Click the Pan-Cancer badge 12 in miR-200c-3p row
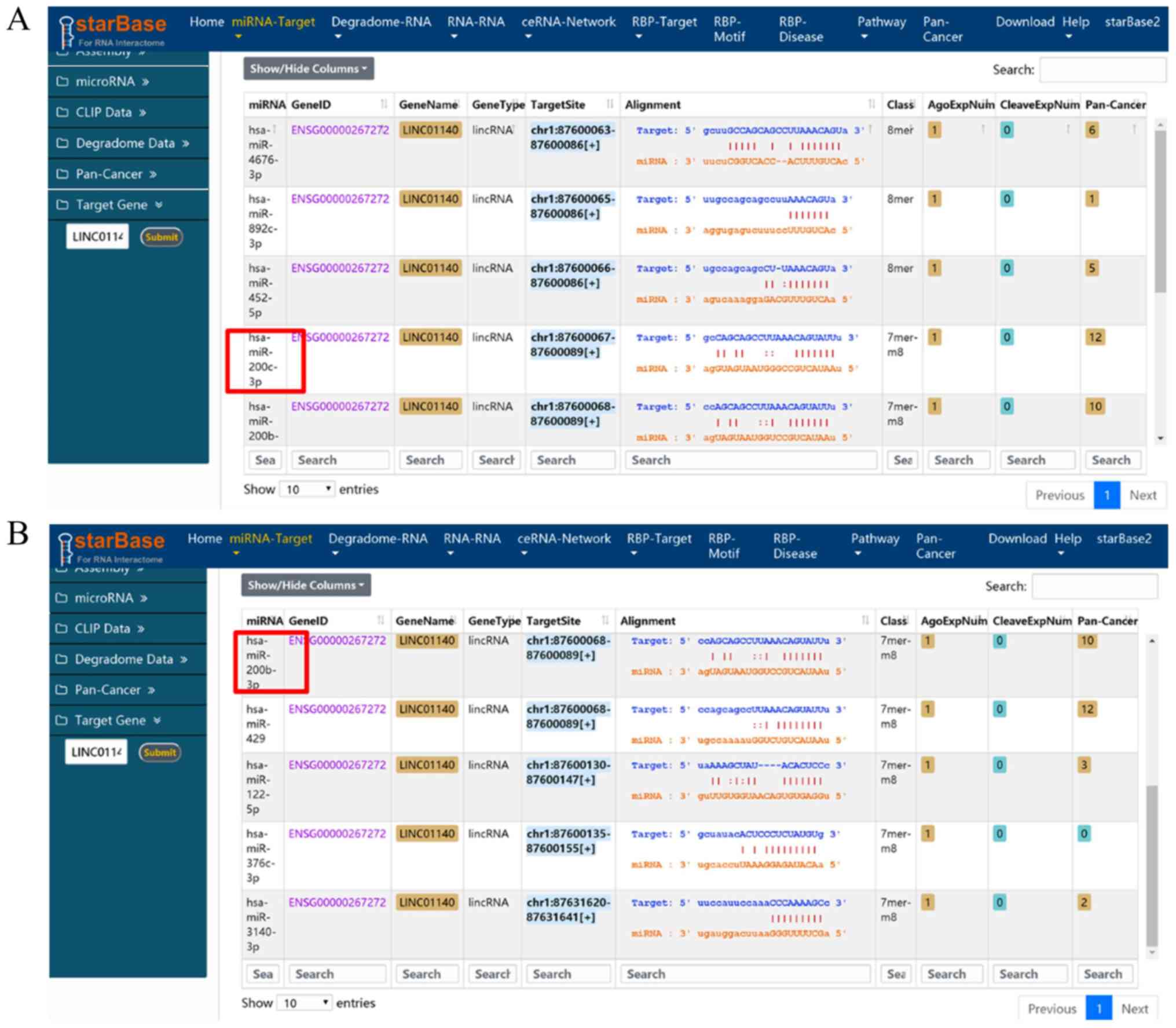The image size is (1176, 1028). coord(1094,337)
